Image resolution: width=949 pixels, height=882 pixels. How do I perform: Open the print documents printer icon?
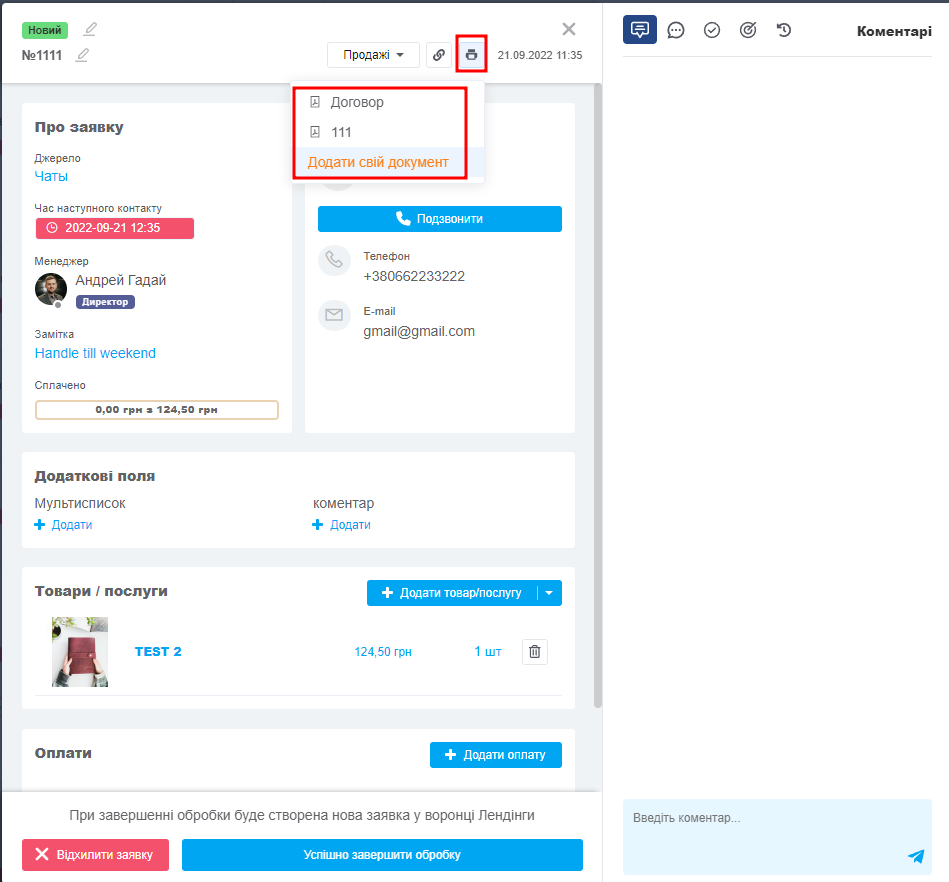471,55
